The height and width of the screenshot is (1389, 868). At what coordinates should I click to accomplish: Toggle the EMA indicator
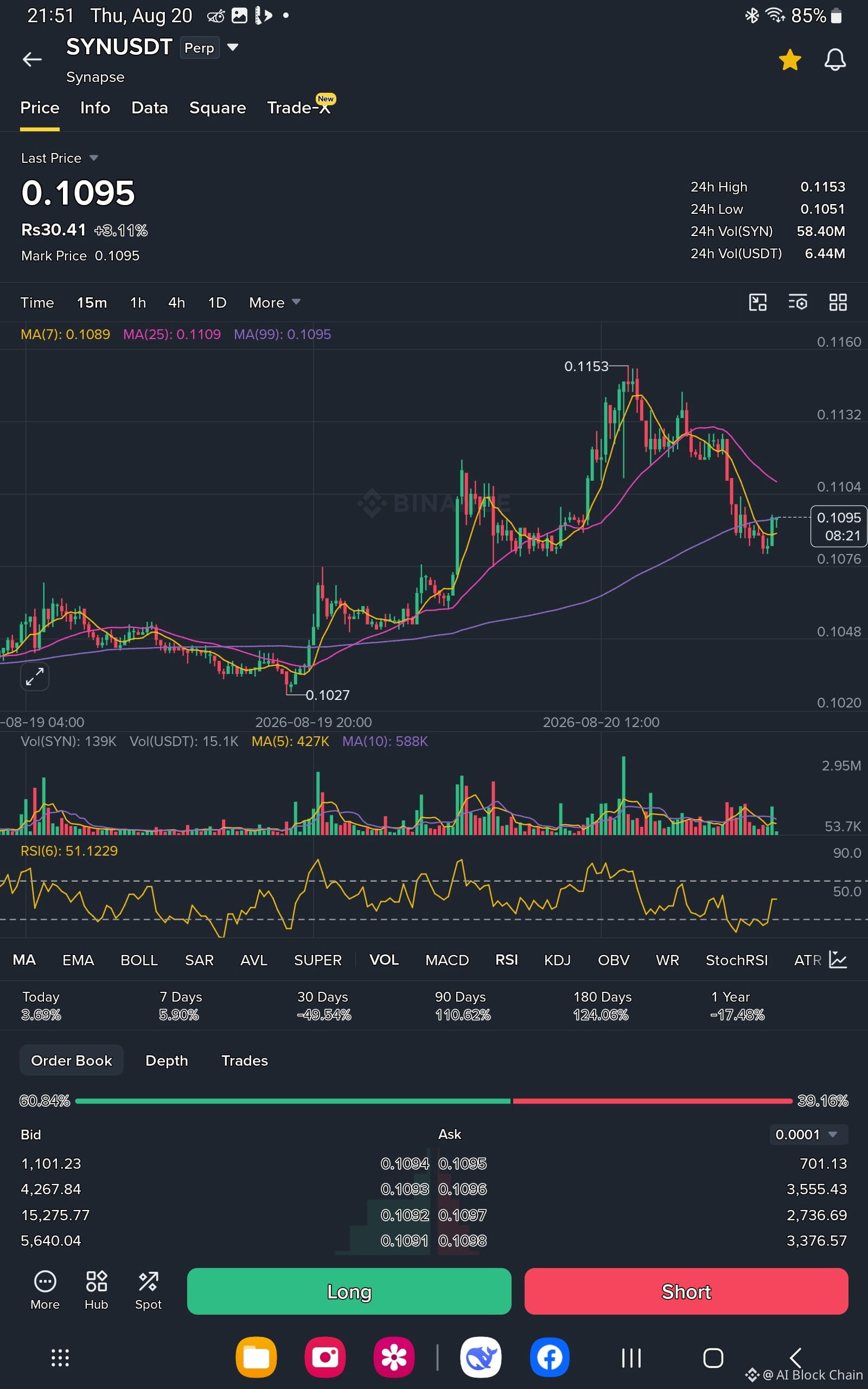[78, 960]
